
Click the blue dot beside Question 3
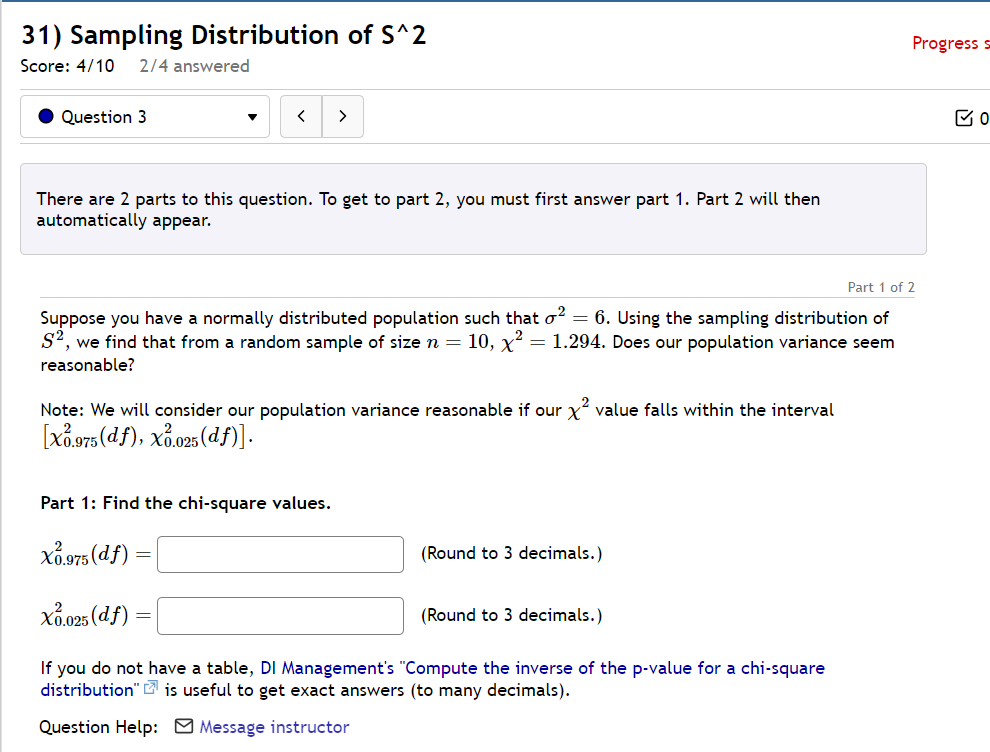pos(46,116)
